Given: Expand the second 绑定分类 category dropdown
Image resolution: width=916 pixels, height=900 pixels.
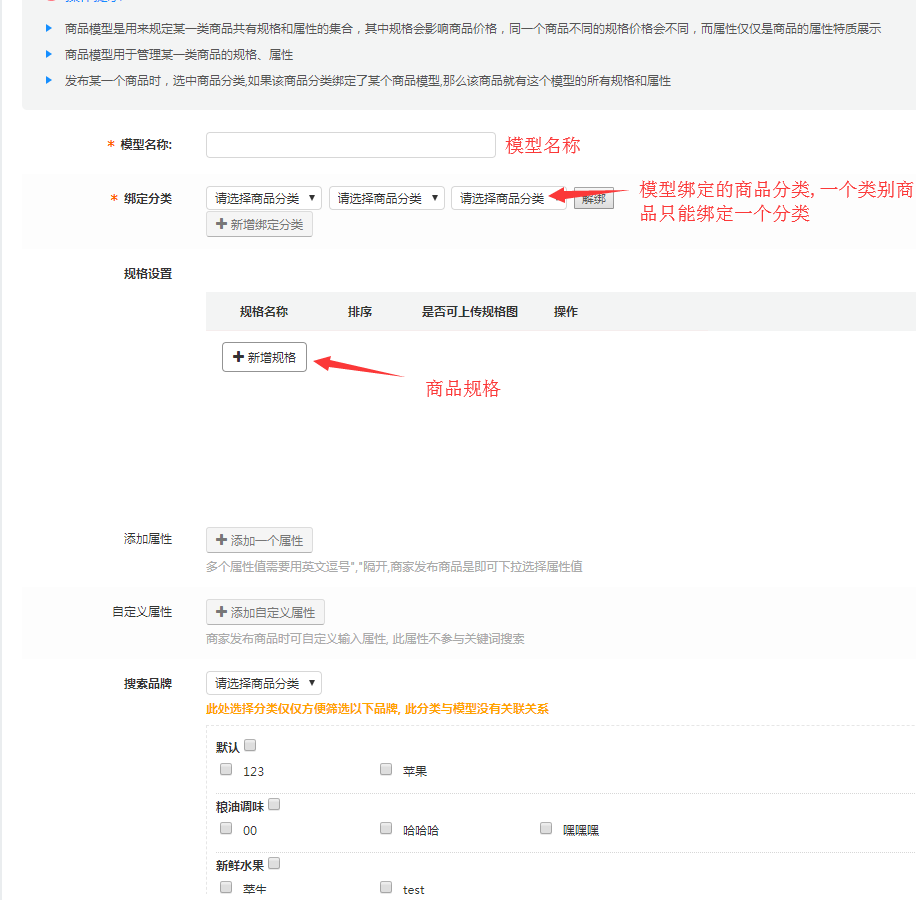Looking at the screenshot, I should coord(387,198).
